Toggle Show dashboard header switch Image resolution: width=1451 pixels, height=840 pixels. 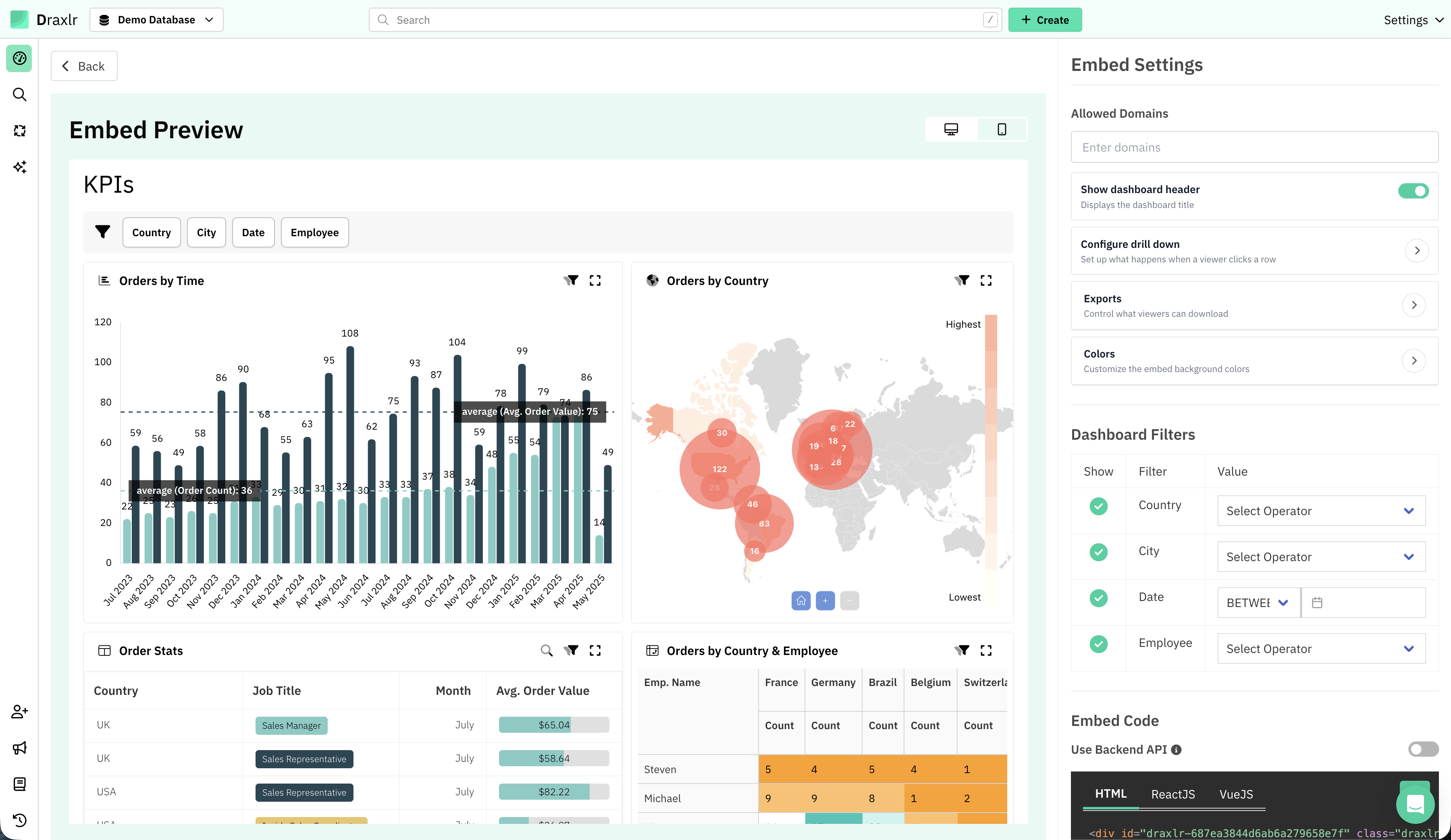point(1413,191)
